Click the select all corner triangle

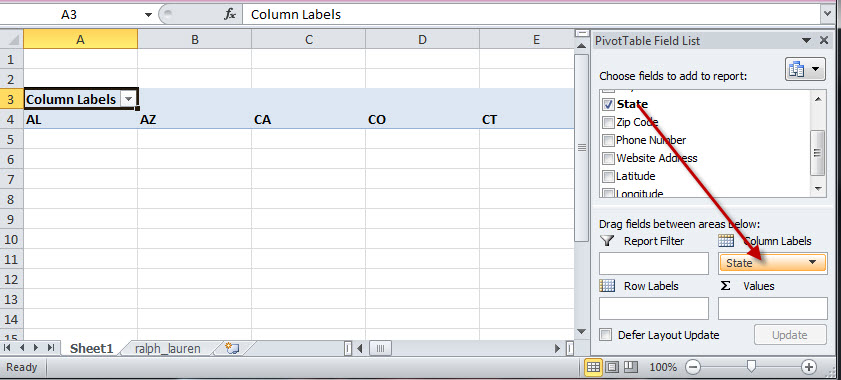pyautogui.click(x=12, y=39)
